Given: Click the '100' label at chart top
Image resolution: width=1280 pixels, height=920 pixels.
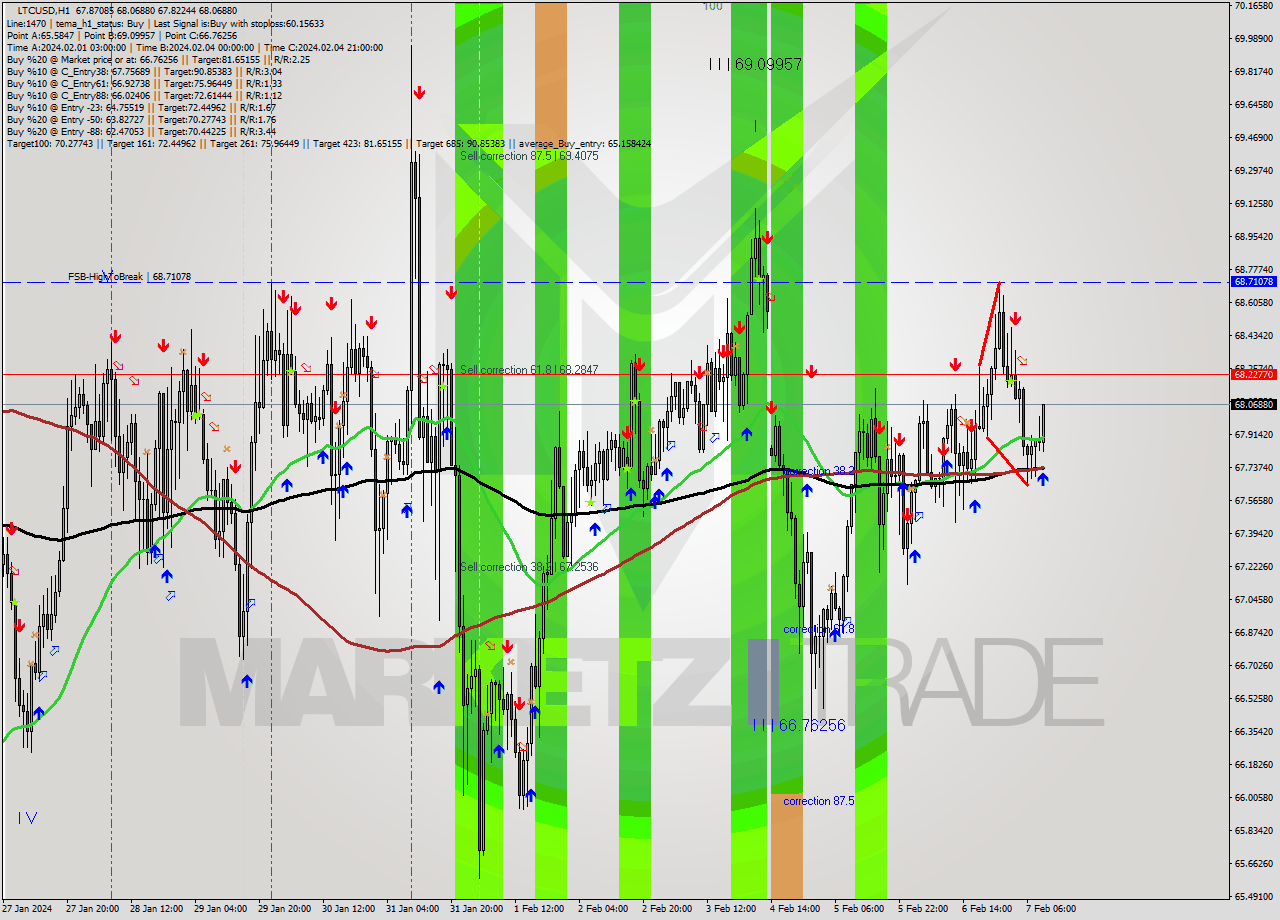Looking at the screenshot, I should [x=712, y=6].
